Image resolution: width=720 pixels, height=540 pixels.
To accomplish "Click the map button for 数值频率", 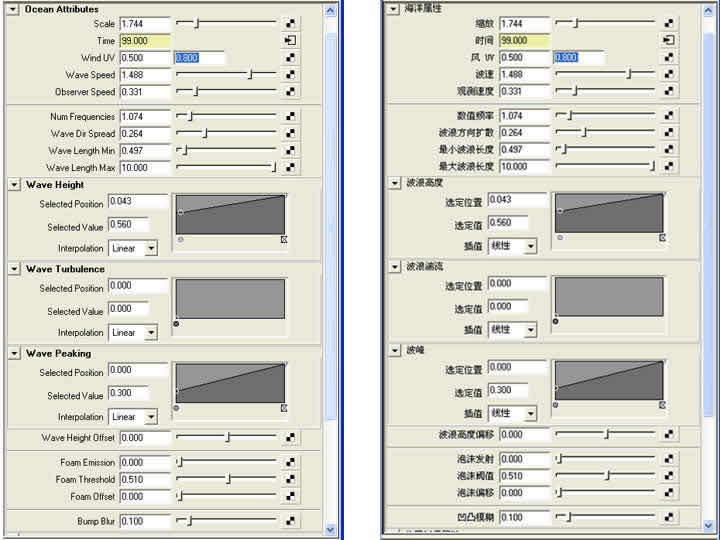I will tap(669, 115).
